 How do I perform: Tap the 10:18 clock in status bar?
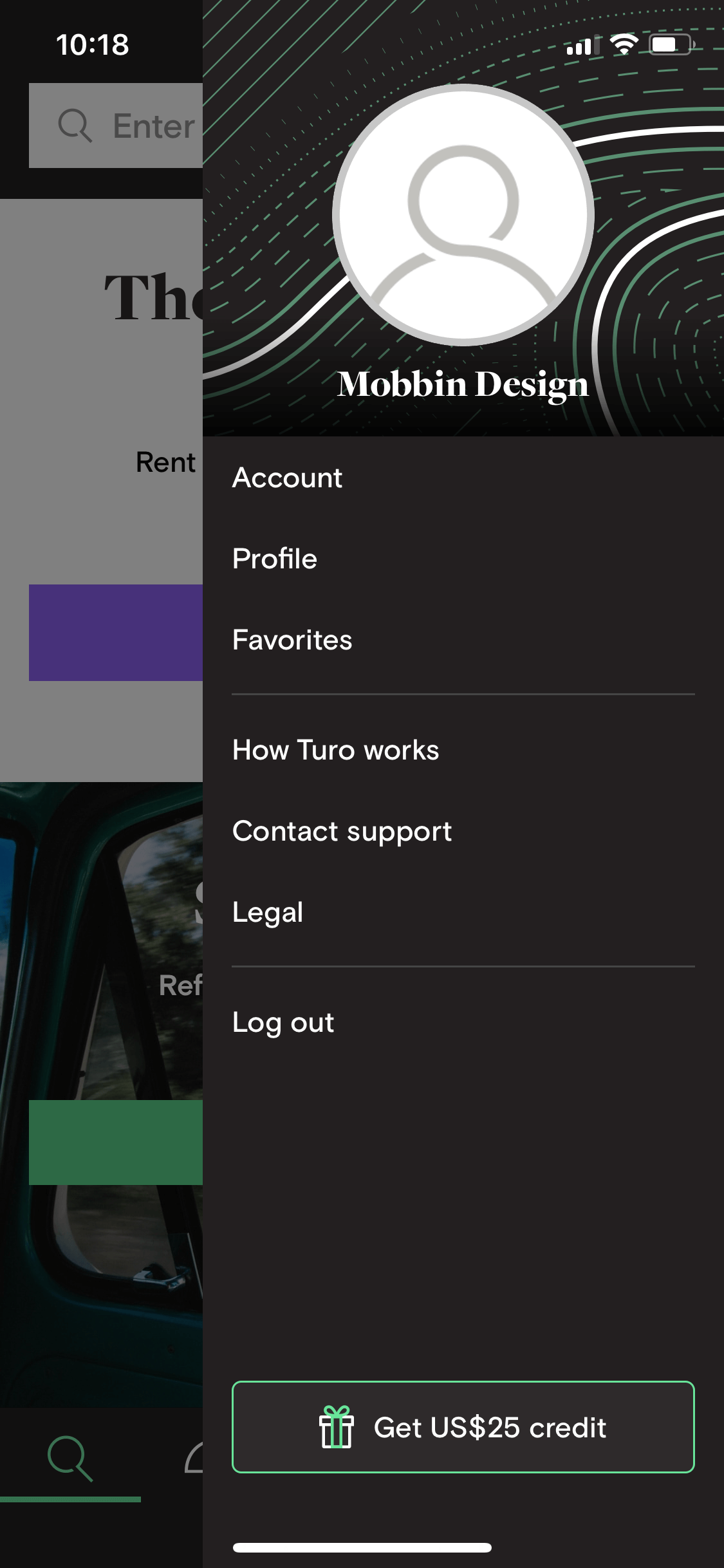(93, 45)
